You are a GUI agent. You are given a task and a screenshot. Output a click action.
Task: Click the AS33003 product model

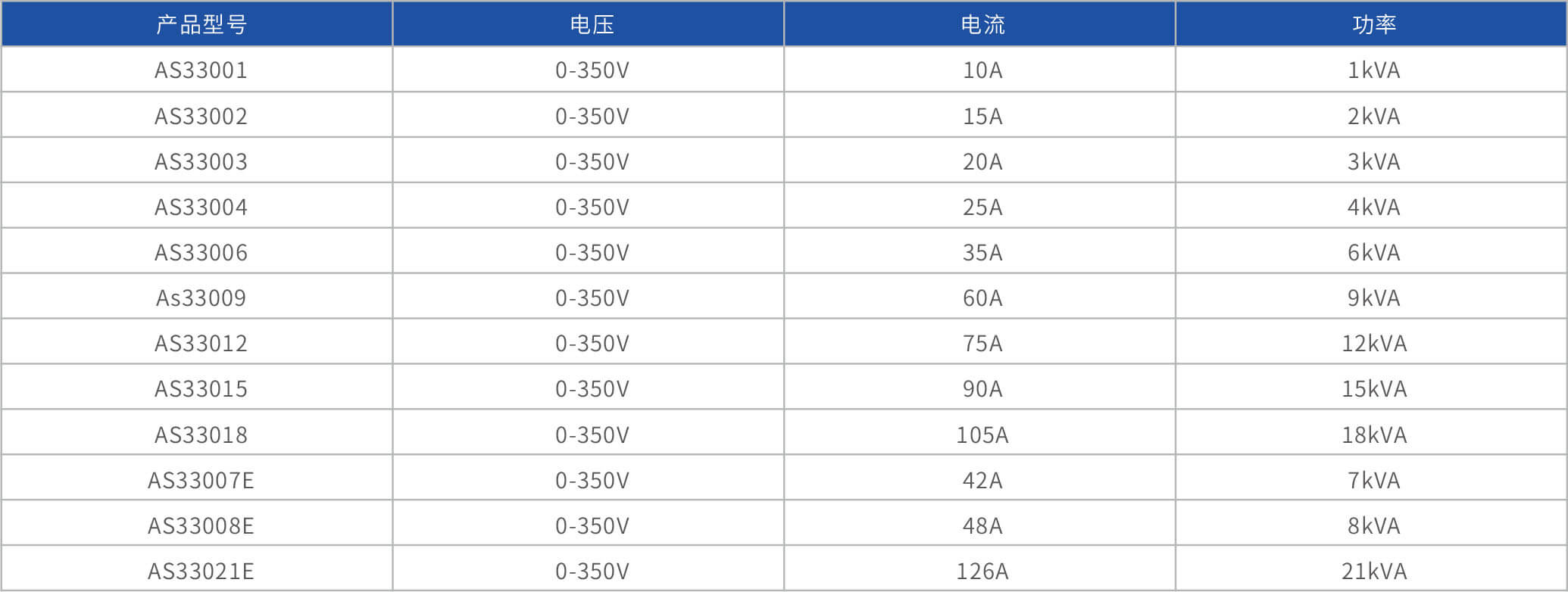click(201, 161)
